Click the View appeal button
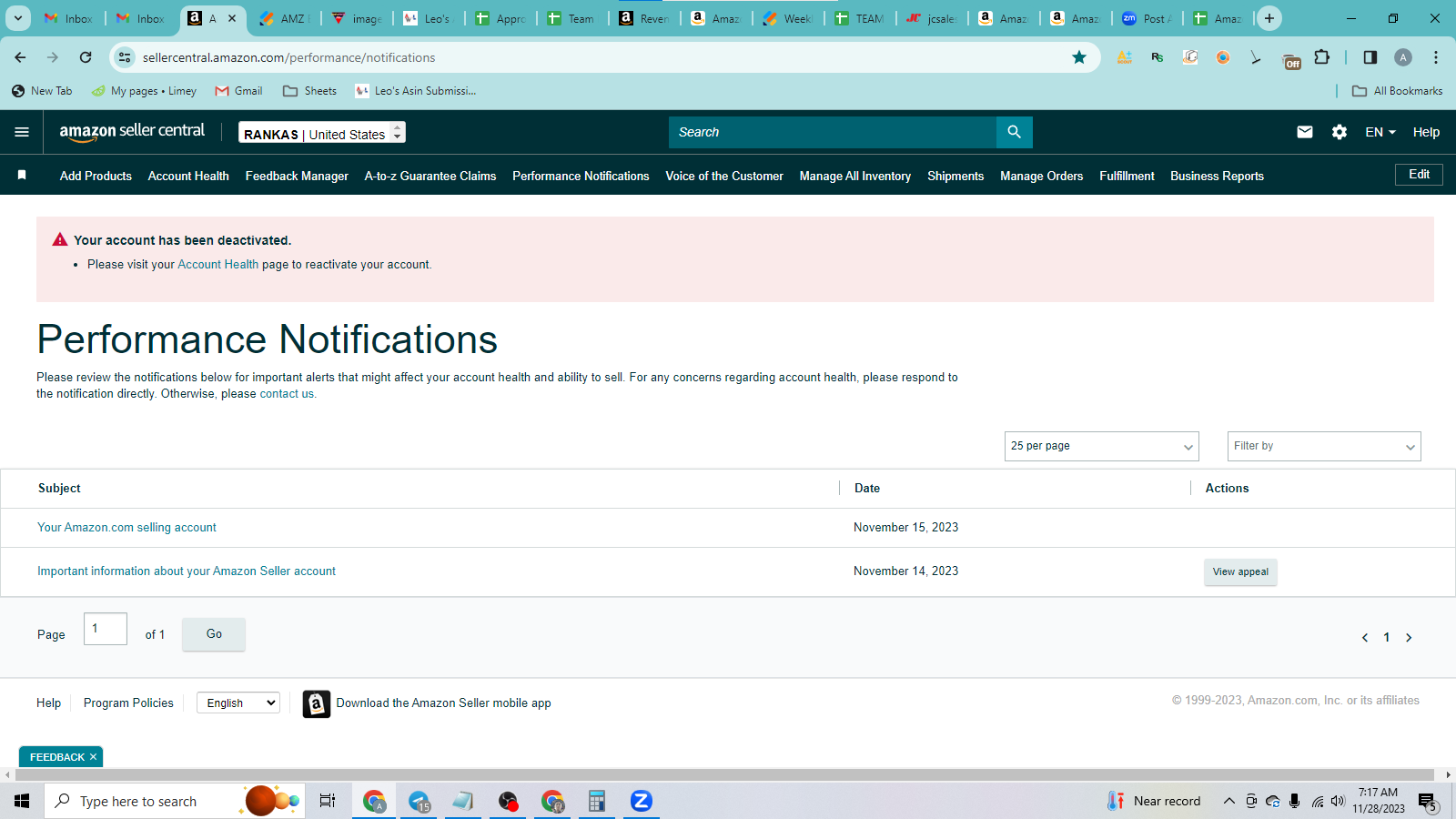Viewport: 1456px width, 819px height. (1240, 571)
